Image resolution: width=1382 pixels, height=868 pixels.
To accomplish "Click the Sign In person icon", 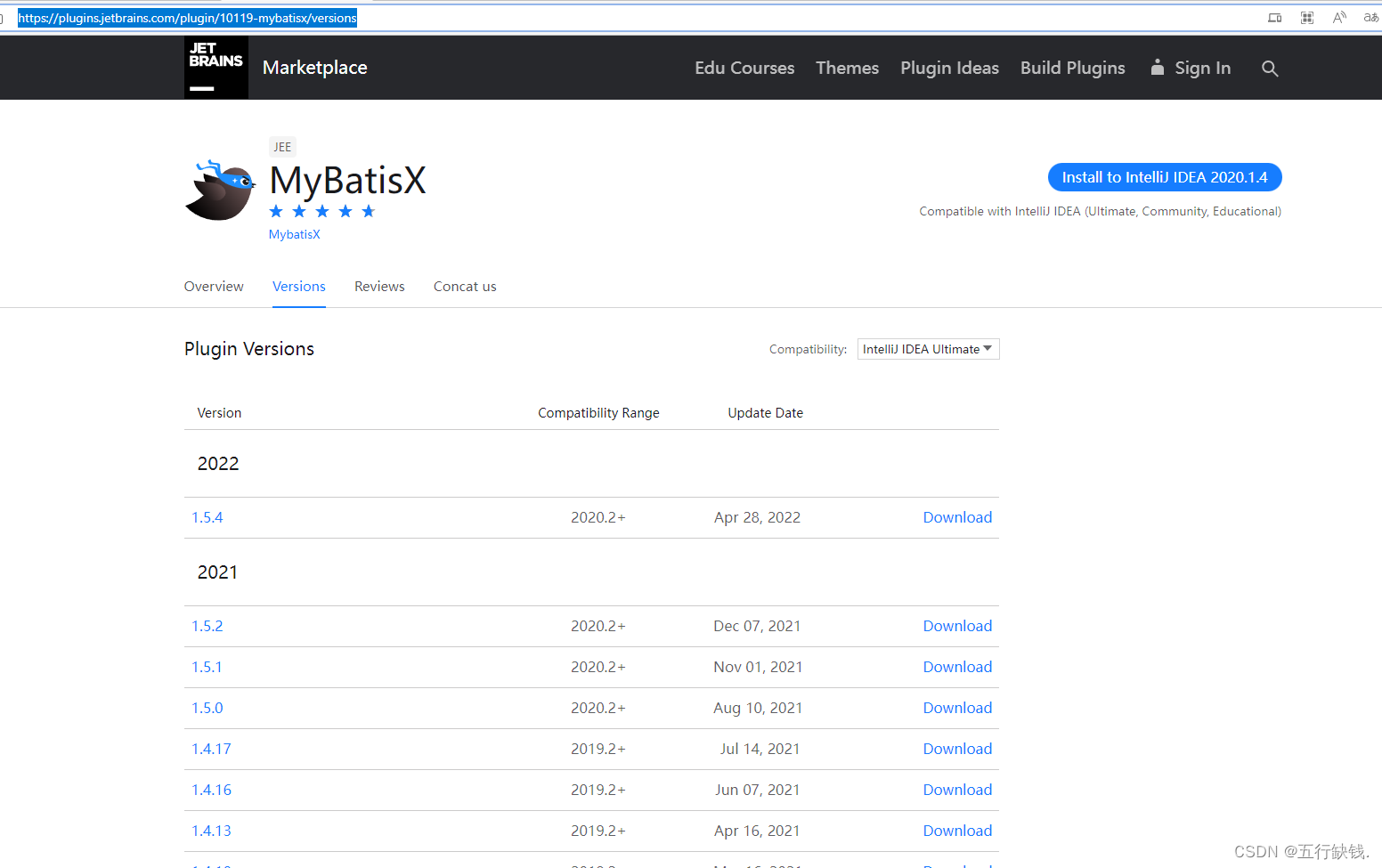I will pyautogui.click(x=1157, y=67).
